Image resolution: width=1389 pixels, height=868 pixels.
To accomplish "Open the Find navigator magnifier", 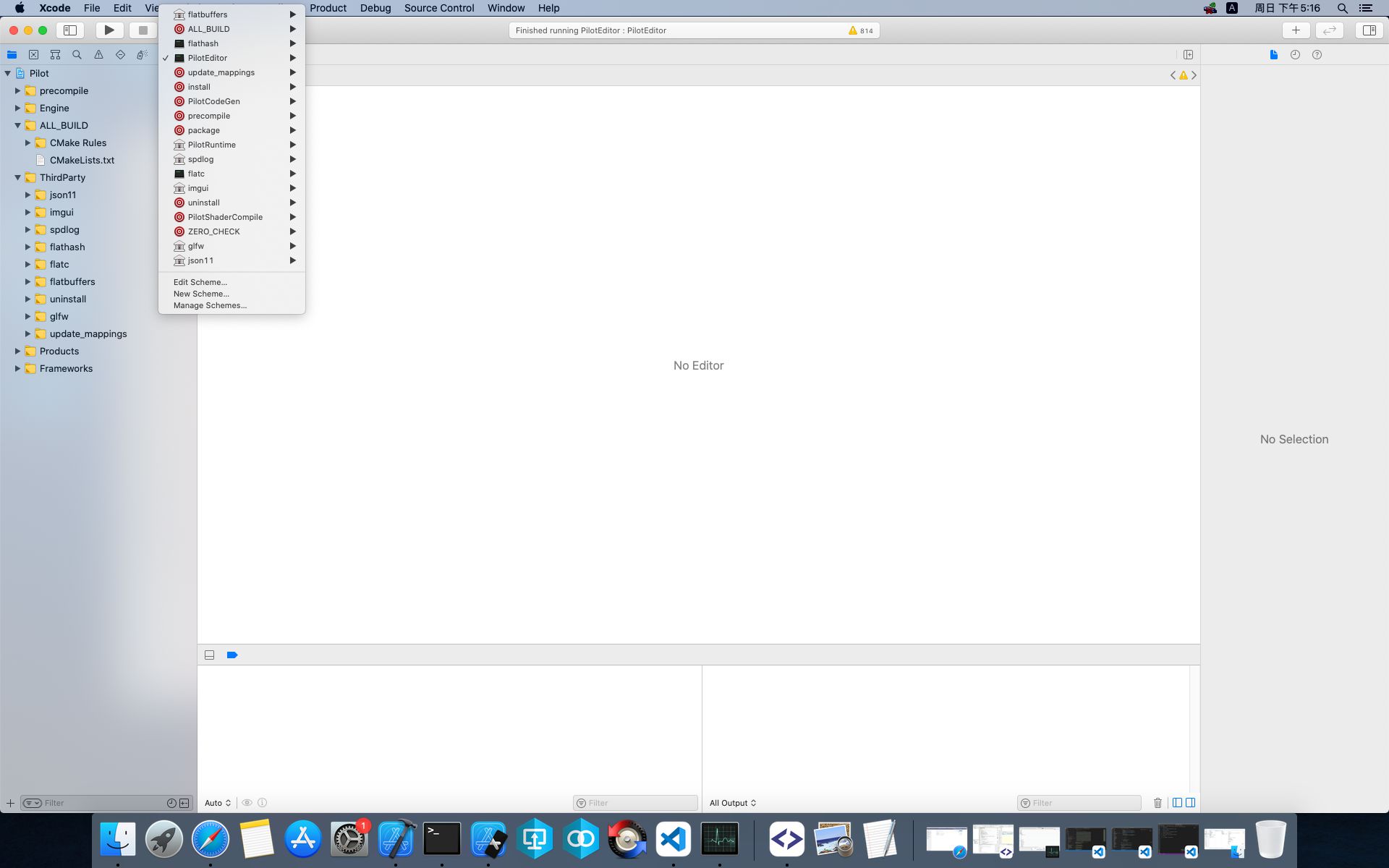I will [77, 55].
